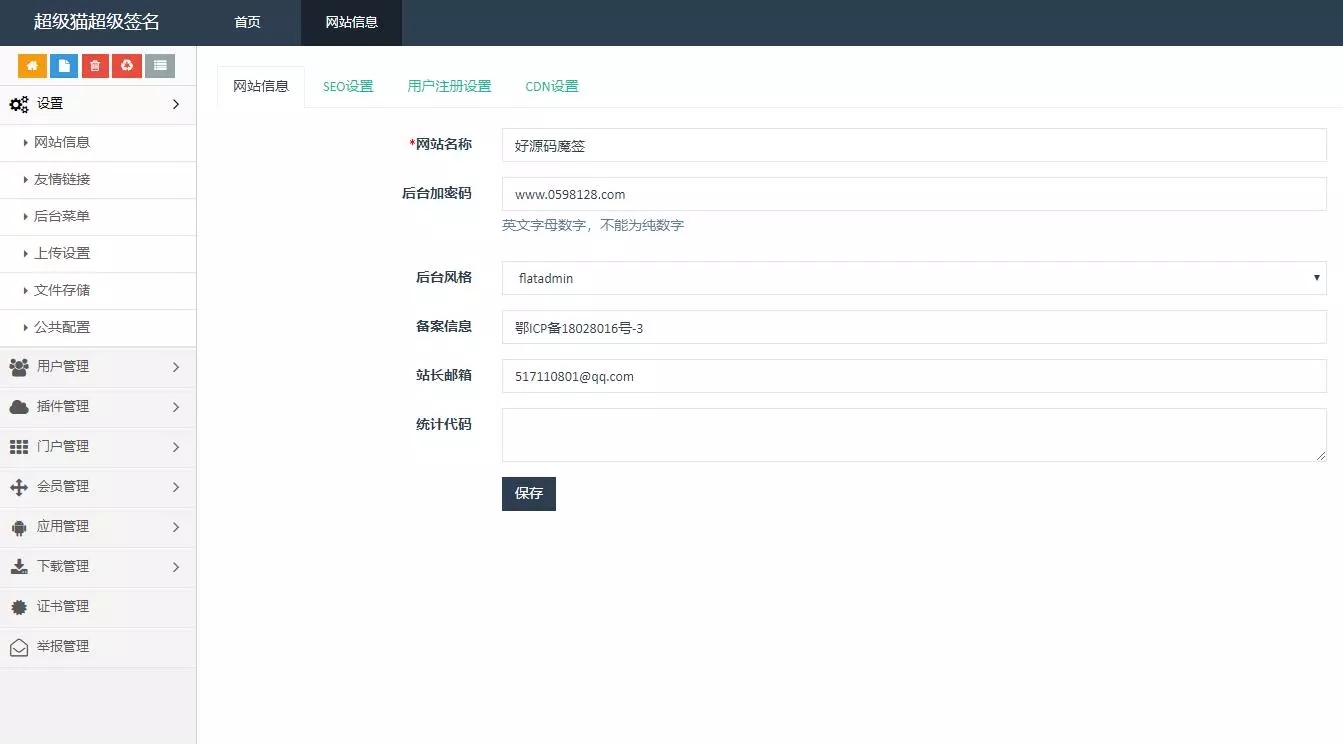Click the red recycle icon button

pyautogui.click(x=126, y=66)
